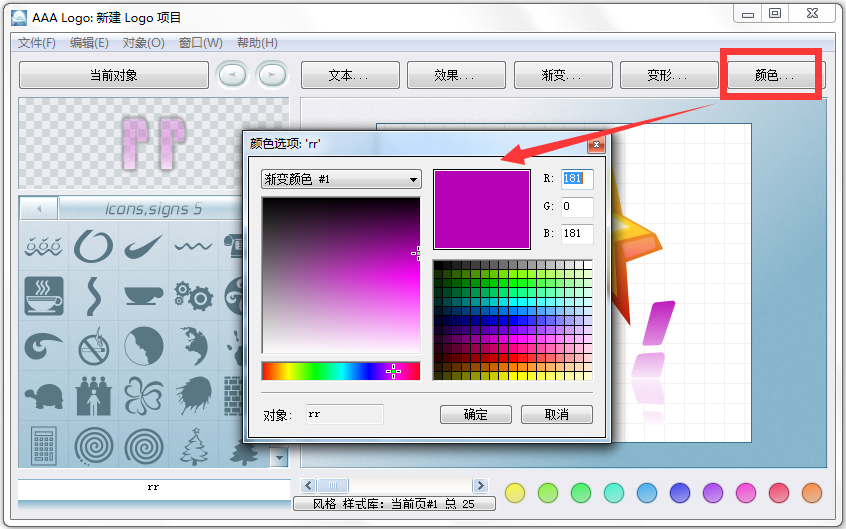The image size is (846, 529).
Task: Click the next object arrow button
Action: click(x=271, y=75)
